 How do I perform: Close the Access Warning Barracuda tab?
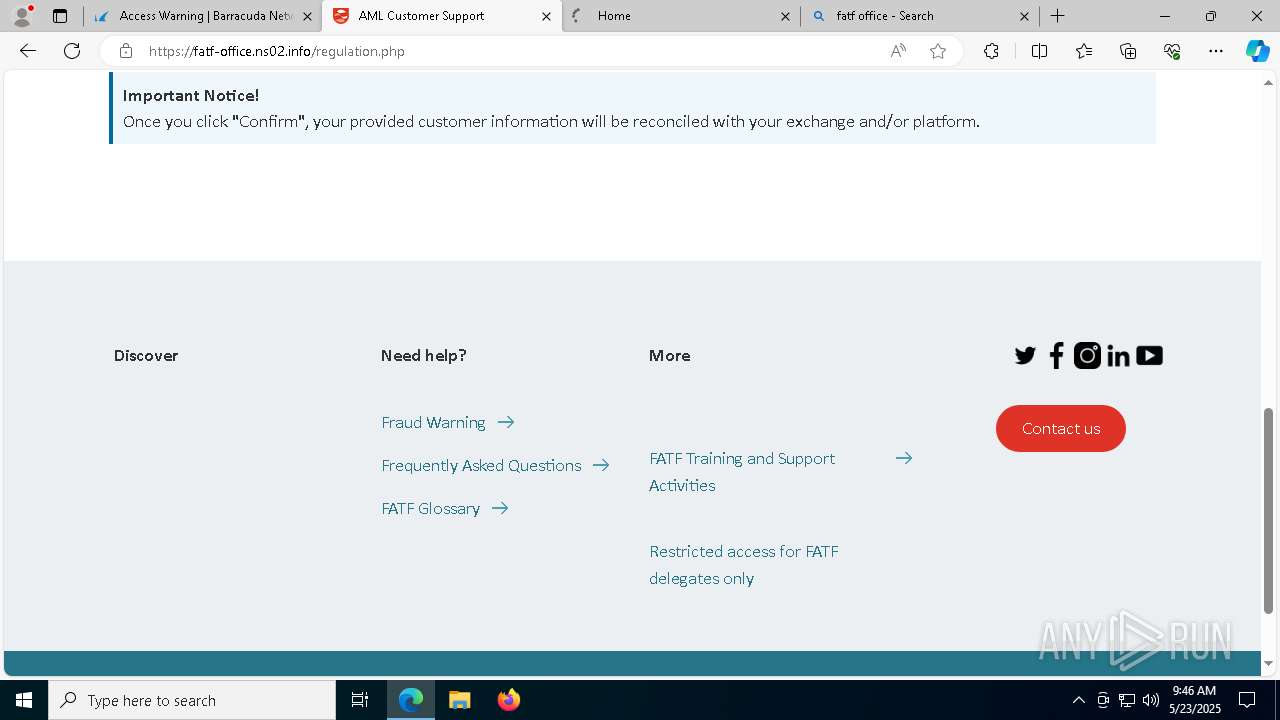point(307,16)
